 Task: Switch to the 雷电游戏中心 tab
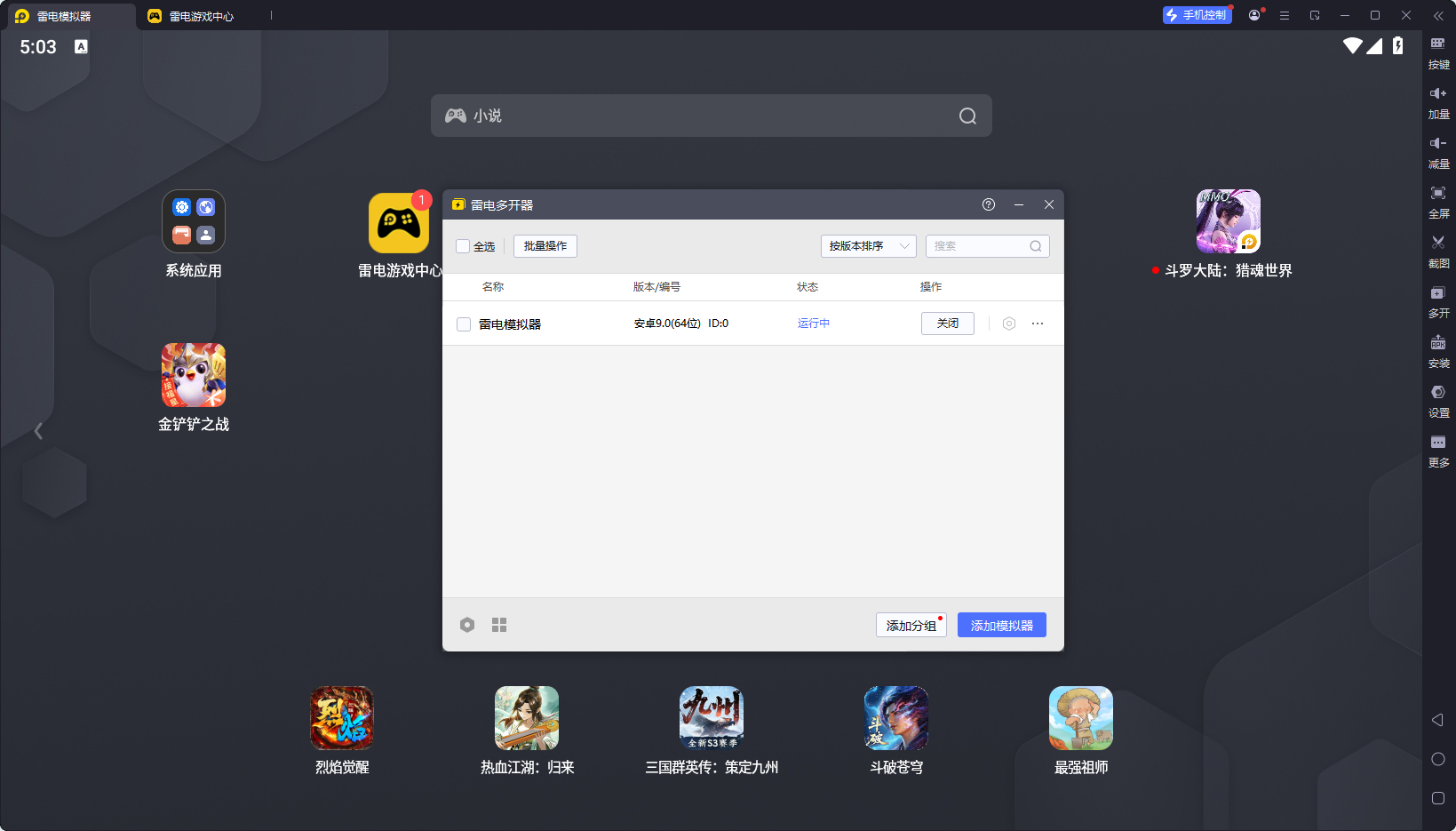(x=191, y=16)
